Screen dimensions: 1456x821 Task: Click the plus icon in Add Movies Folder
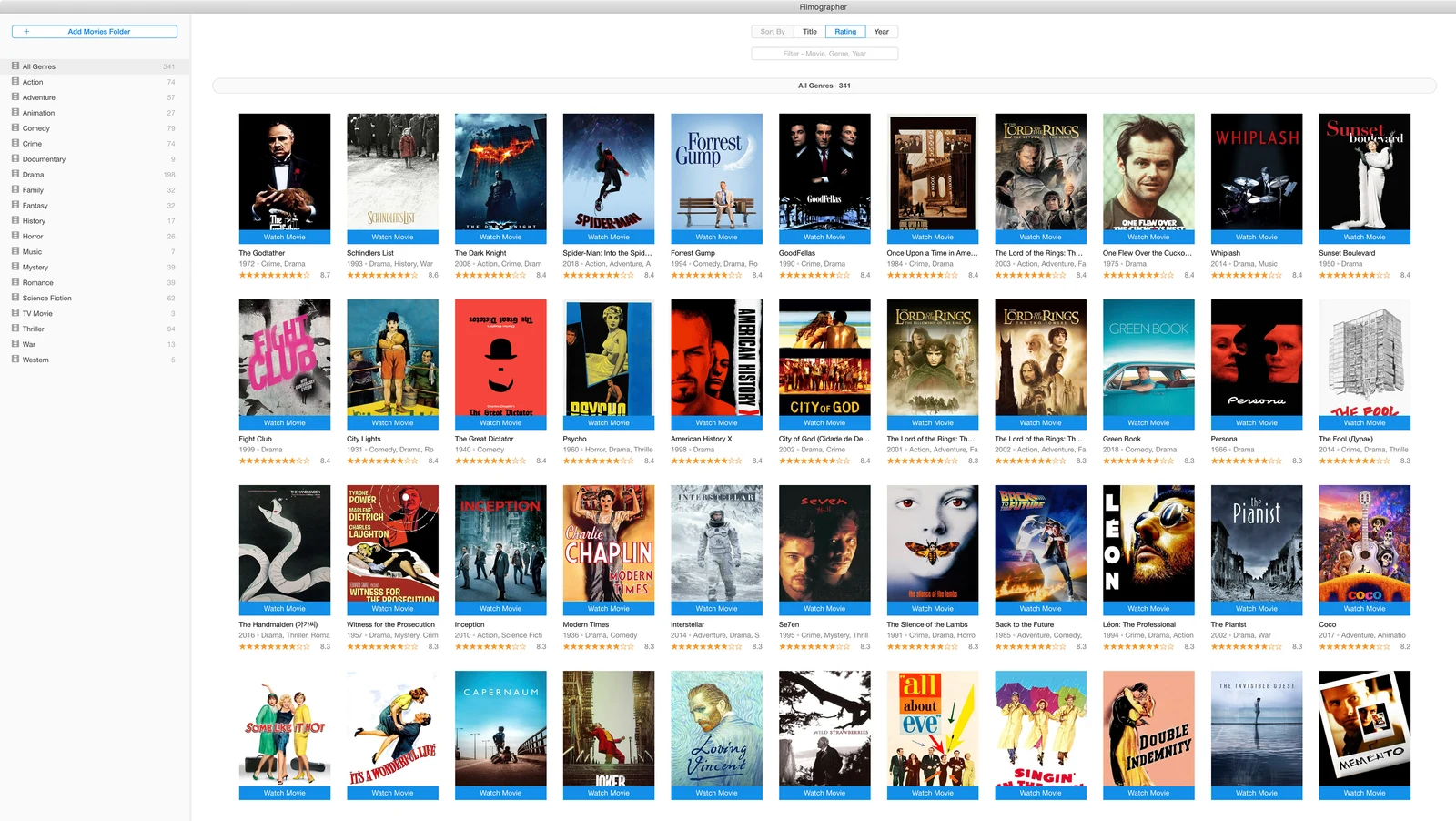tap(26, 32)
